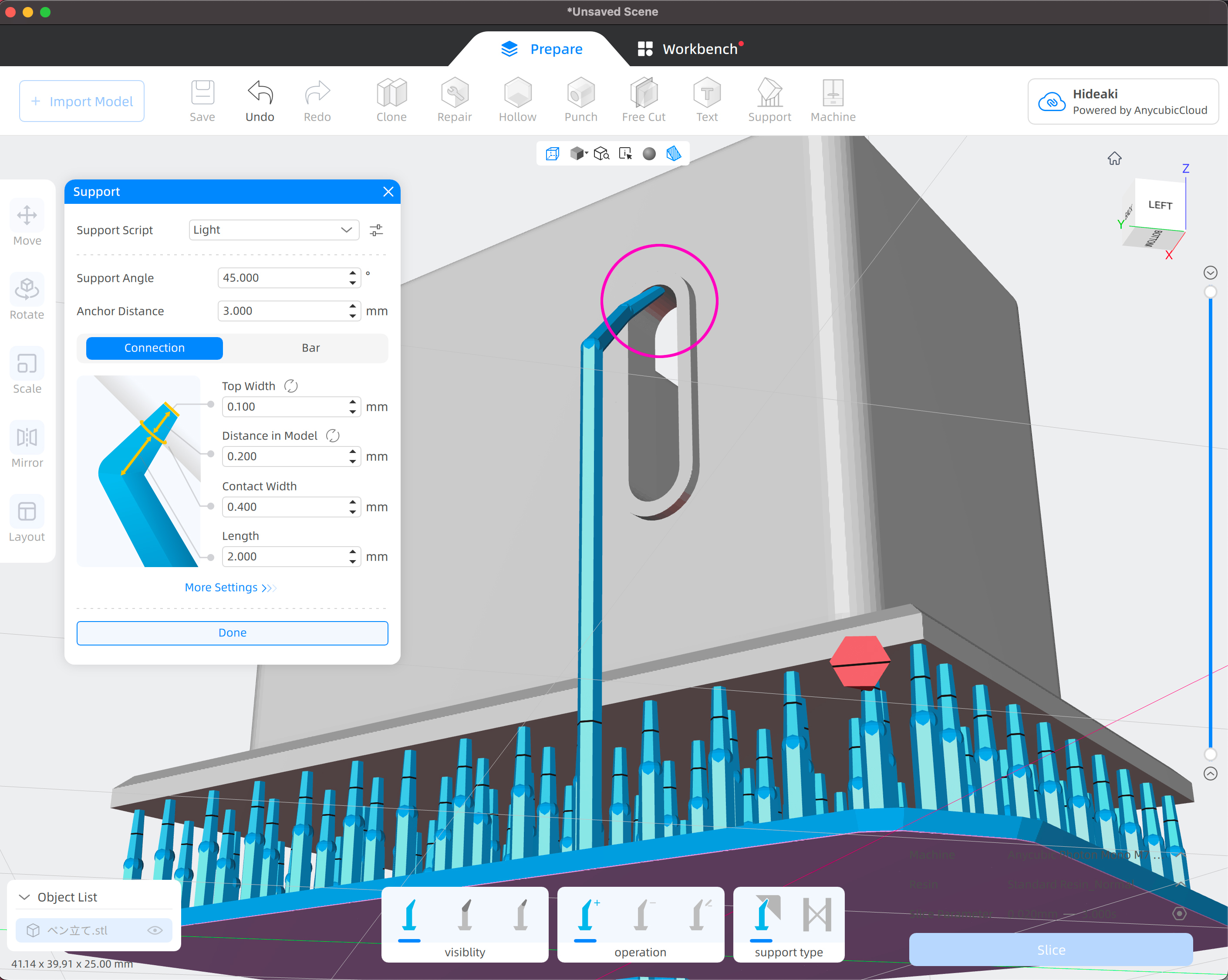
Task: Collapse the Object List panel
Action: pos(24,897)
